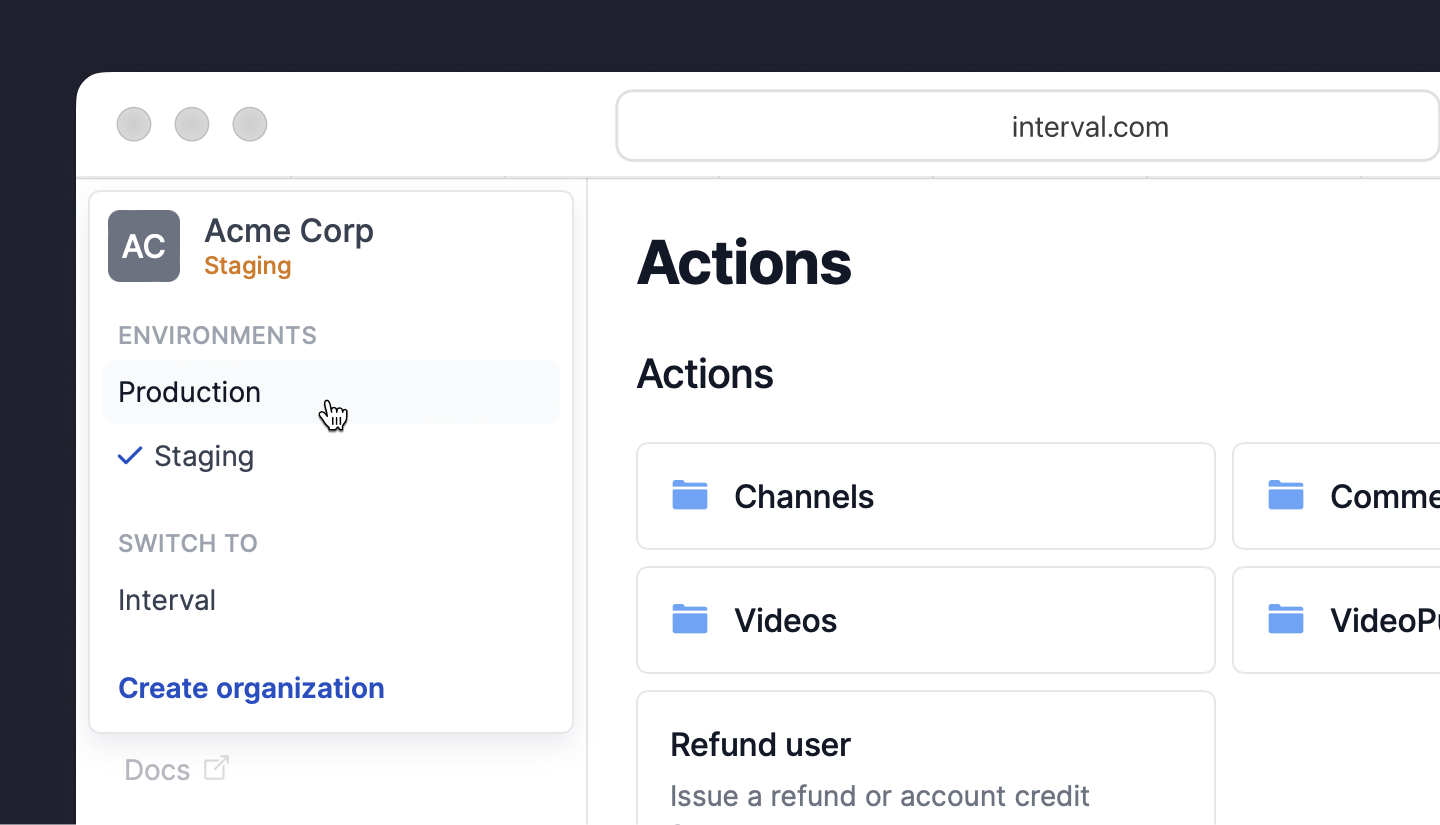
Task: Select the Staging environment
Action: pyautogui.click(x=204, y=456)
